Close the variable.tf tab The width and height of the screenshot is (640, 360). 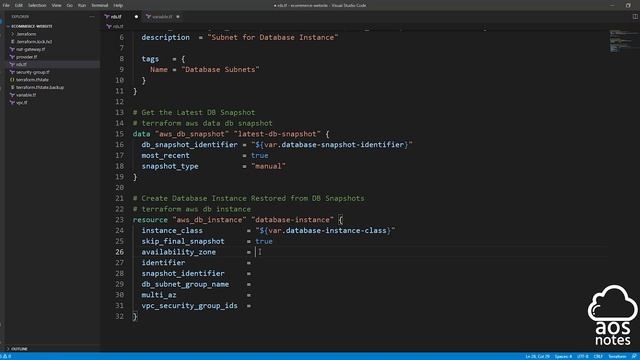point(178,17)
